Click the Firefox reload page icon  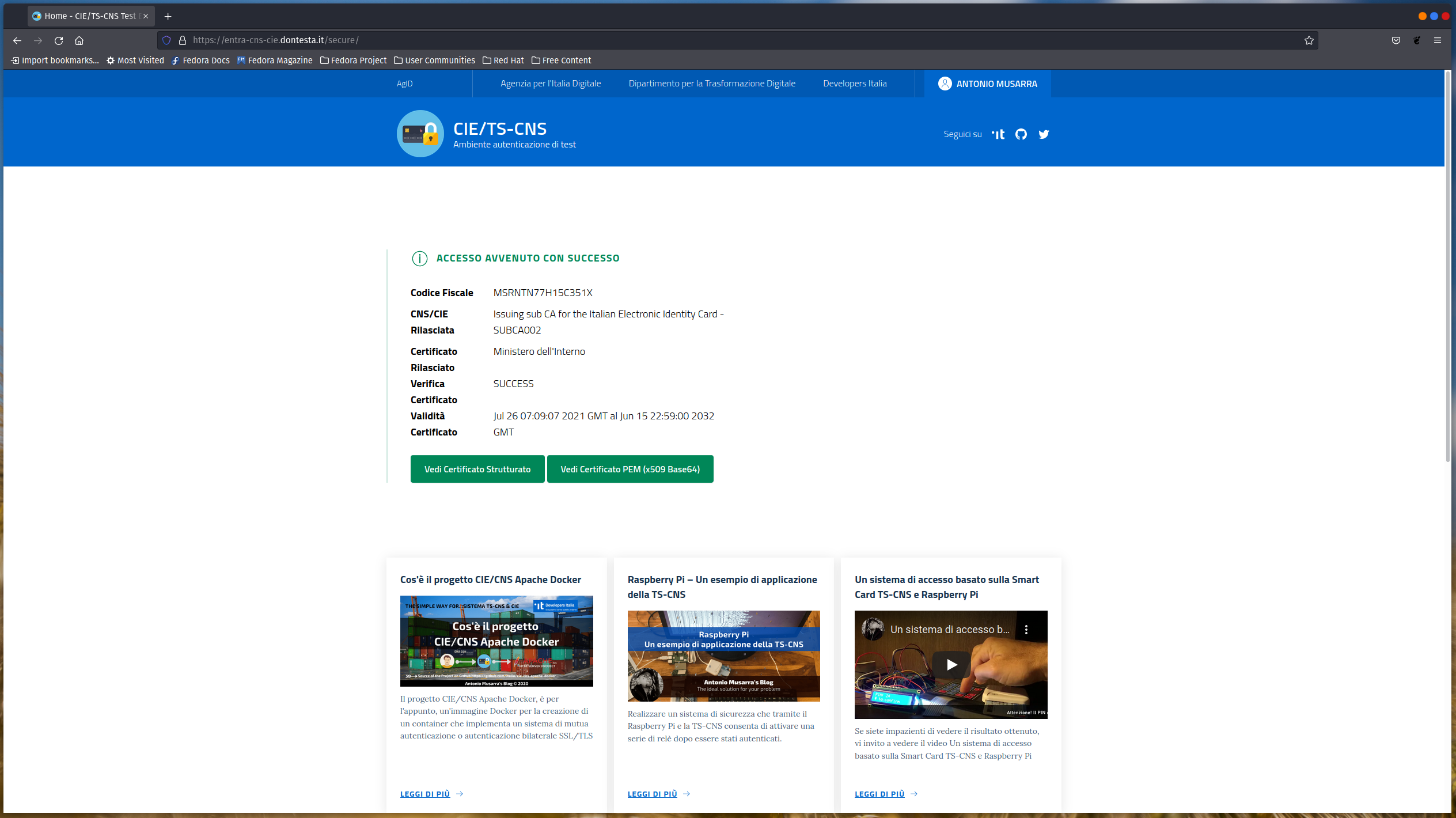tap(59, 40)
